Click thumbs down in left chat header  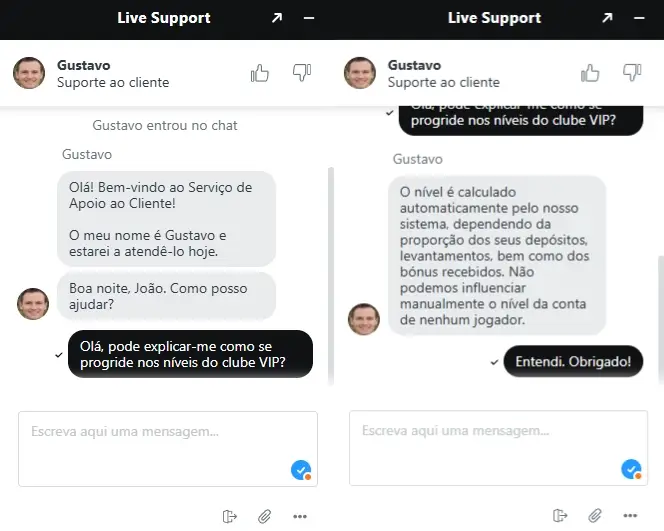coord(302,72)
